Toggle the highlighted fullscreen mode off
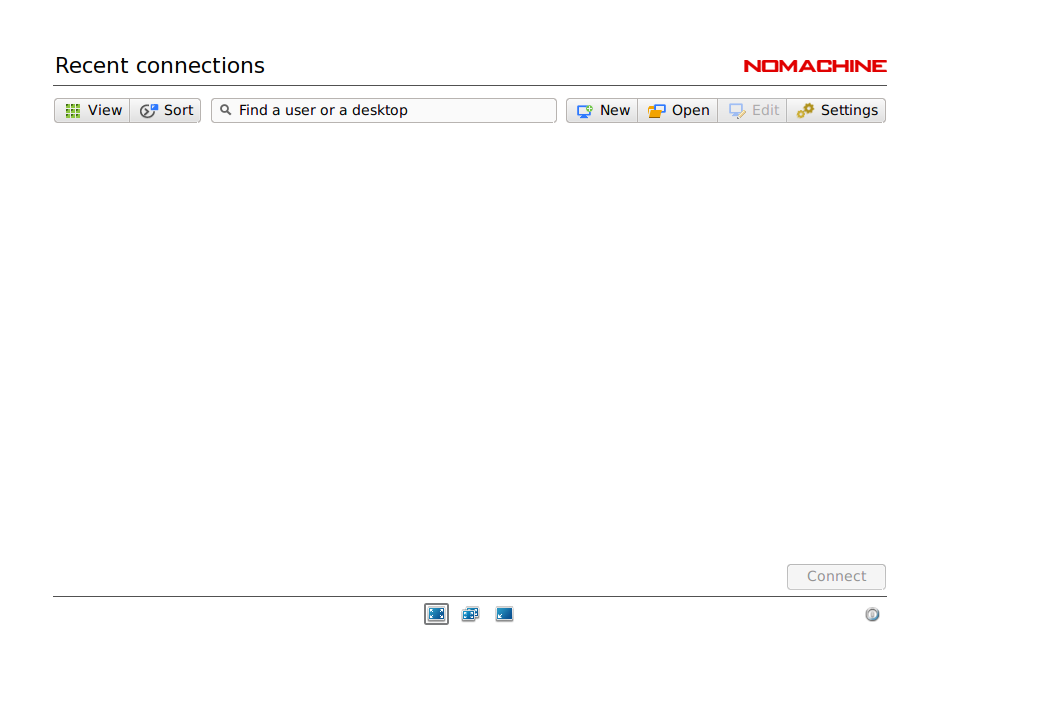 pos(436,613)
